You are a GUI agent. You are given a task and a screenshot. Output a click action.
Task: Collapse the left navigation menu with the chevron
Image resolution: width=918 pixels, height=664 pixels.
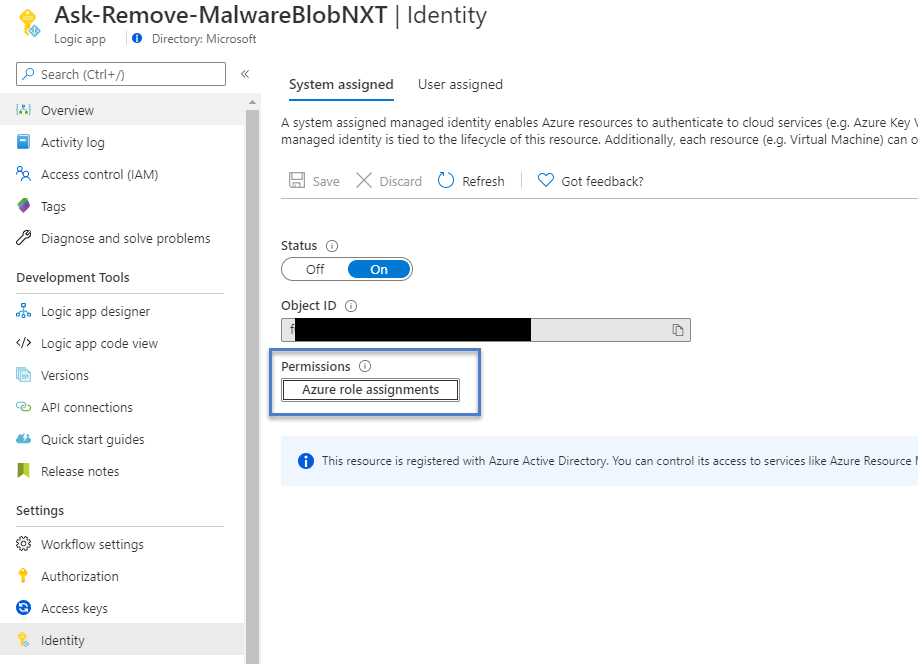tap(245, 74)
